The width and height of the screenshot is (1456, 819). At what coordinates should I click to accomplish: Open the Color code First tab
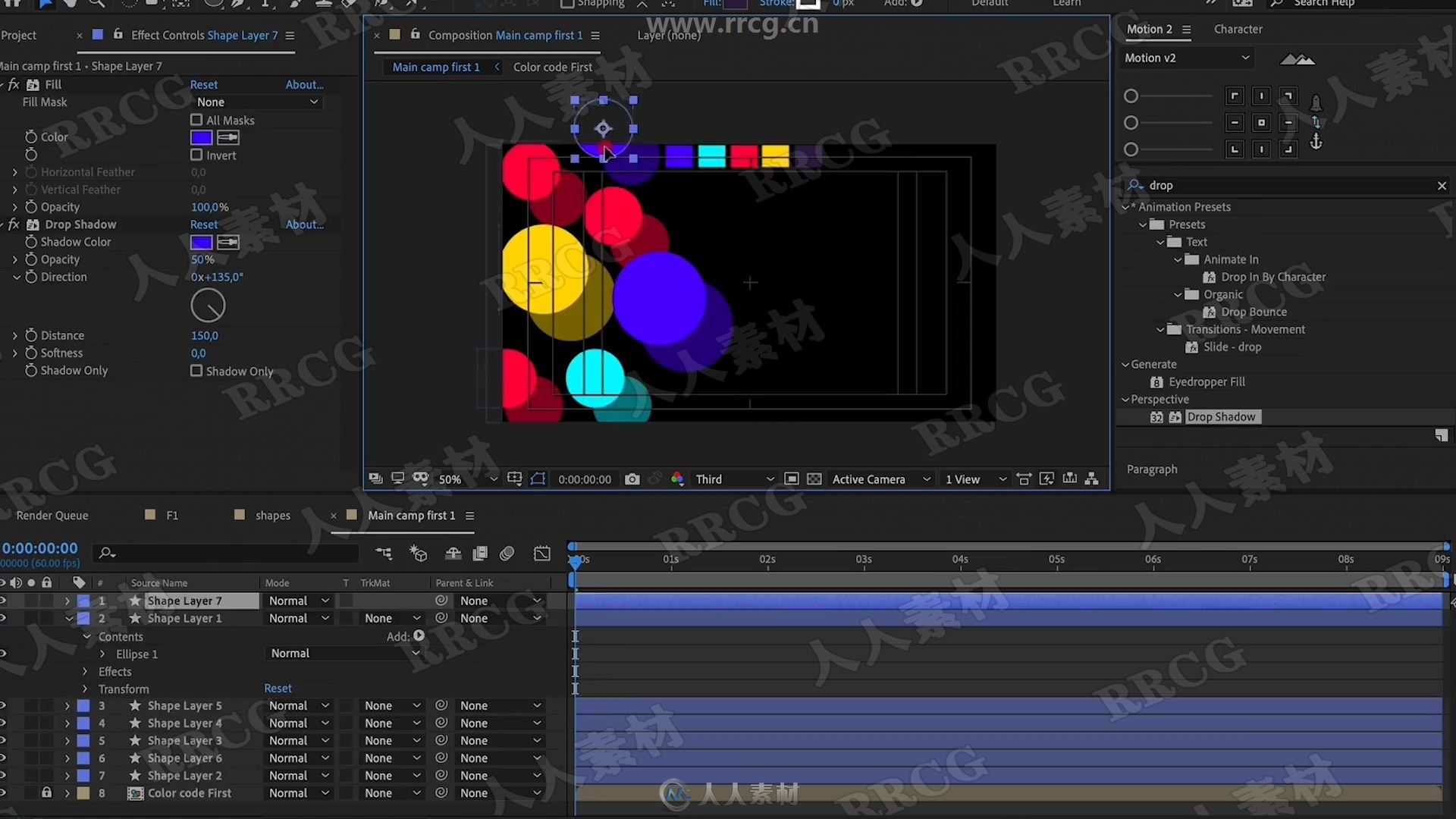coord(553,67)
